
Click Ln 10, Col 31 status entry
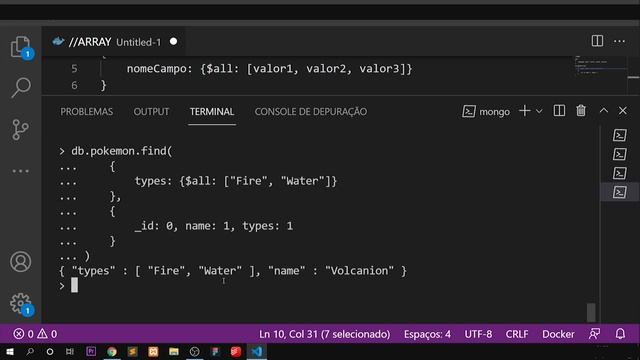point(324,334)
